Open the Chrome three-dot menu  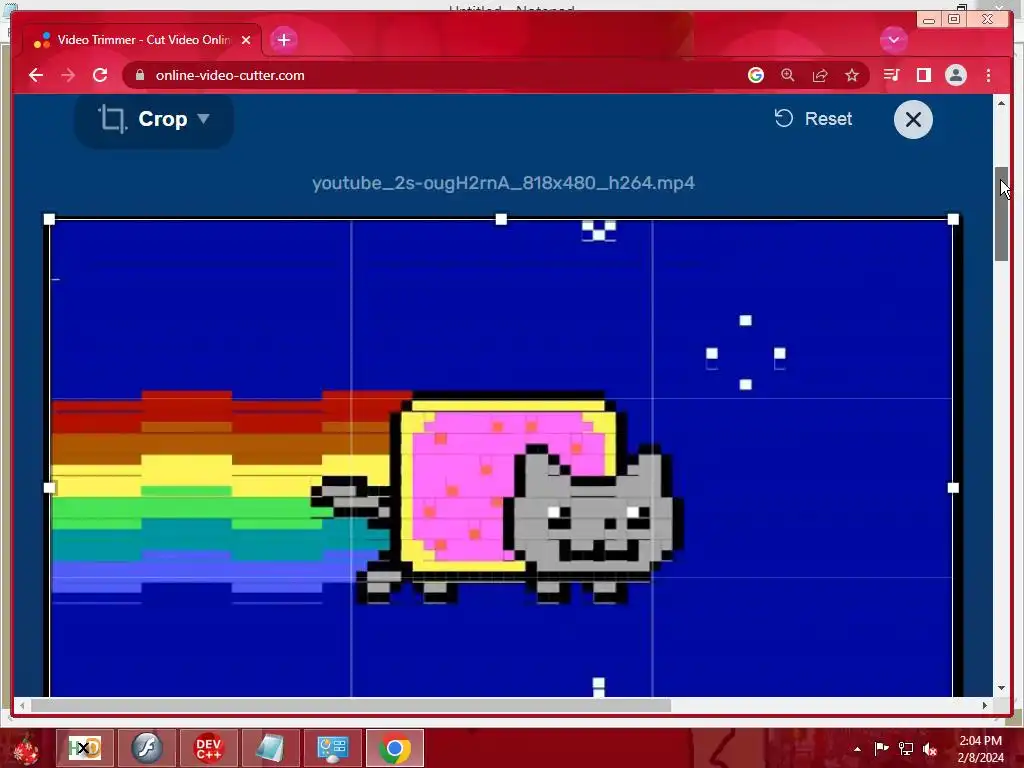pyautogui.click(x=988, y=75)
